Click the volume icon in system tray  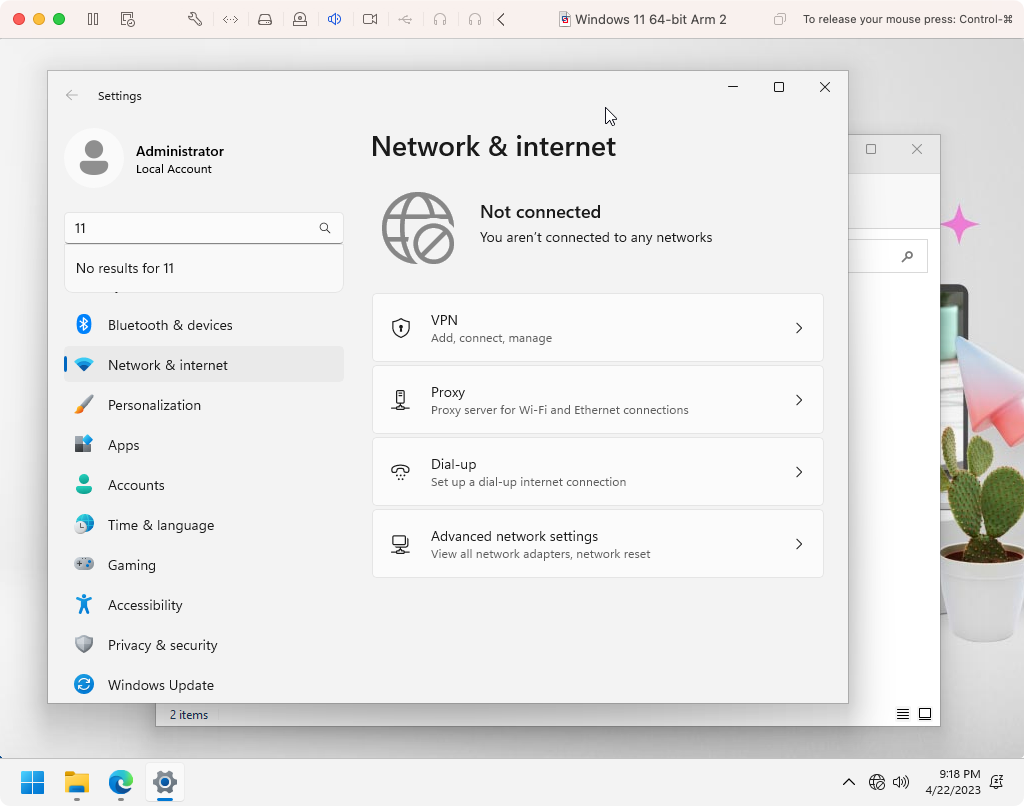[x=901, y=782]
